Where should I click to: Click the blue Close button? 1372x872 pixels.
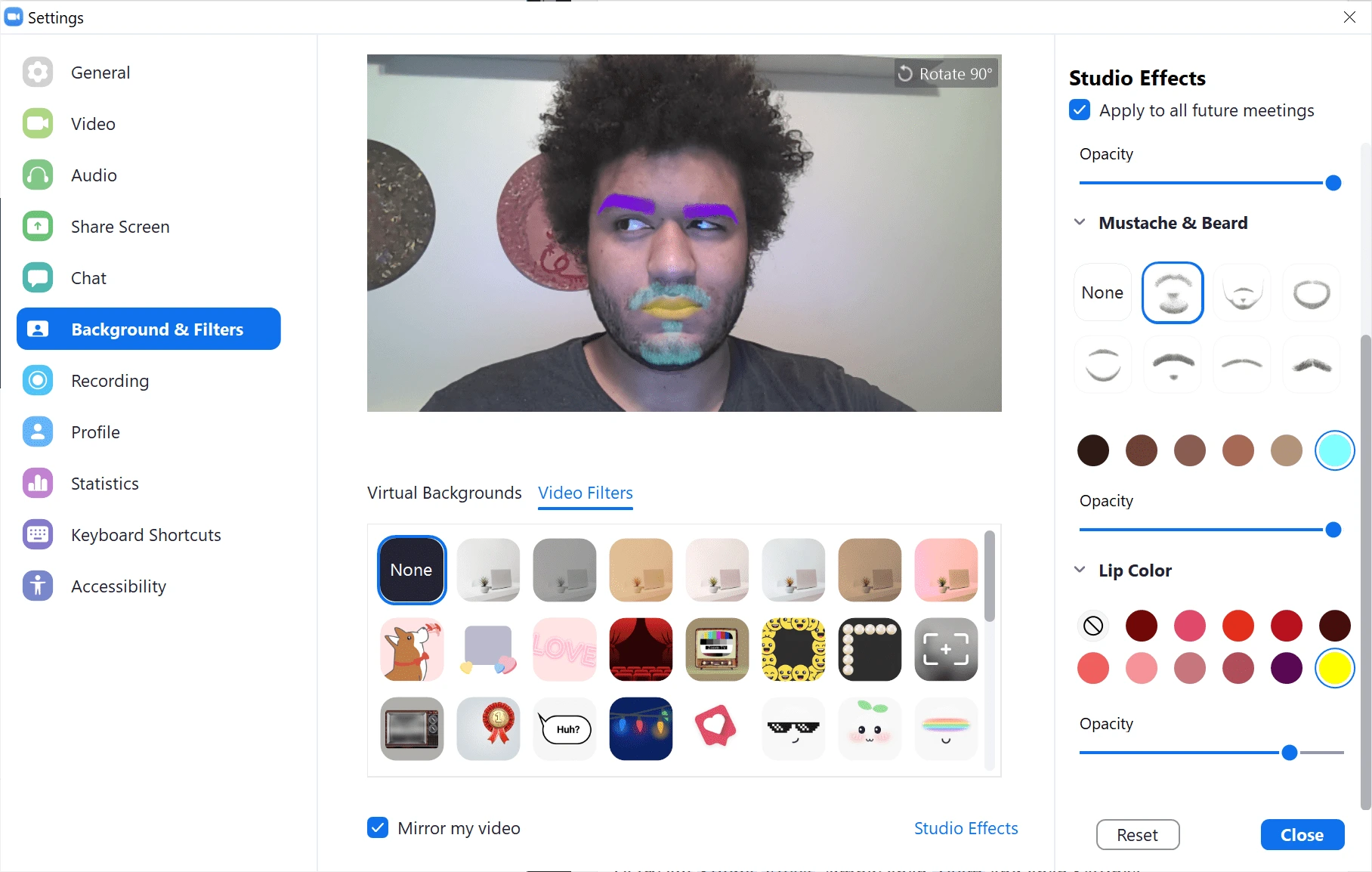1302,835
